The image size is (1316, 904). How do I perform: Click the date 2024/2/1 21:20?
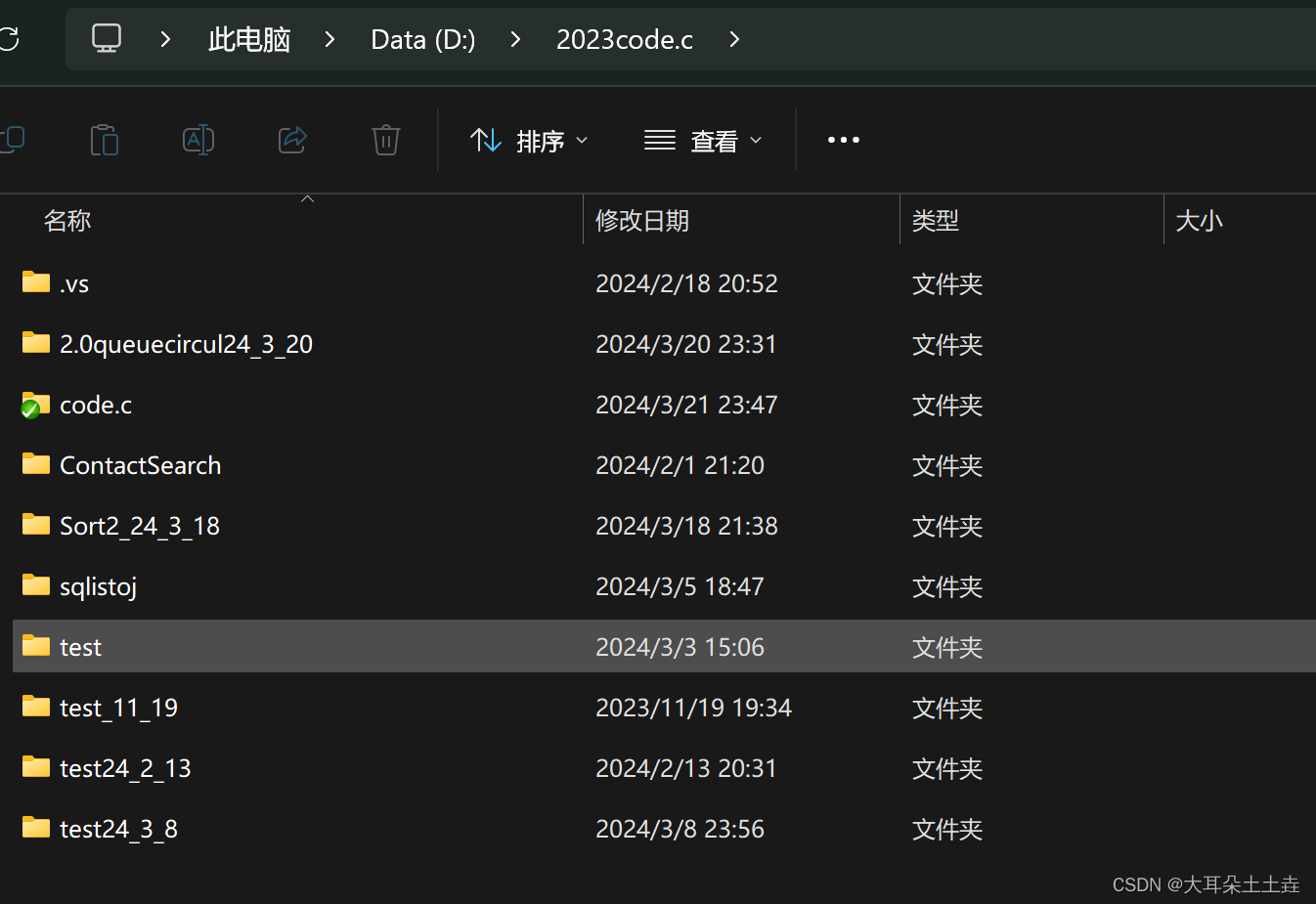pos(680,466)
